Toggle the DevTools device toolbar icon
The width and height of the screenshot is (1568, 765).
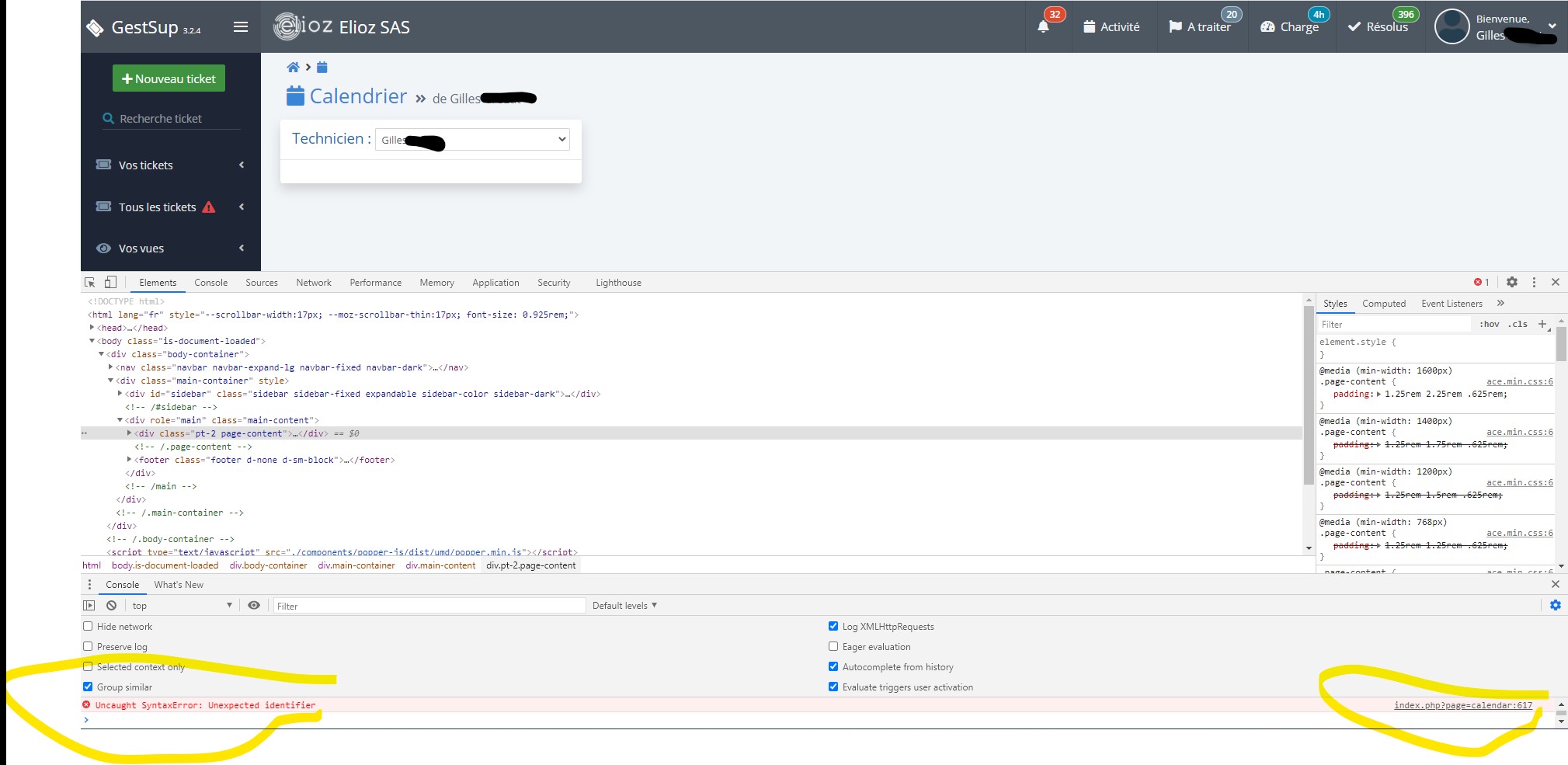tap(110, 282)
